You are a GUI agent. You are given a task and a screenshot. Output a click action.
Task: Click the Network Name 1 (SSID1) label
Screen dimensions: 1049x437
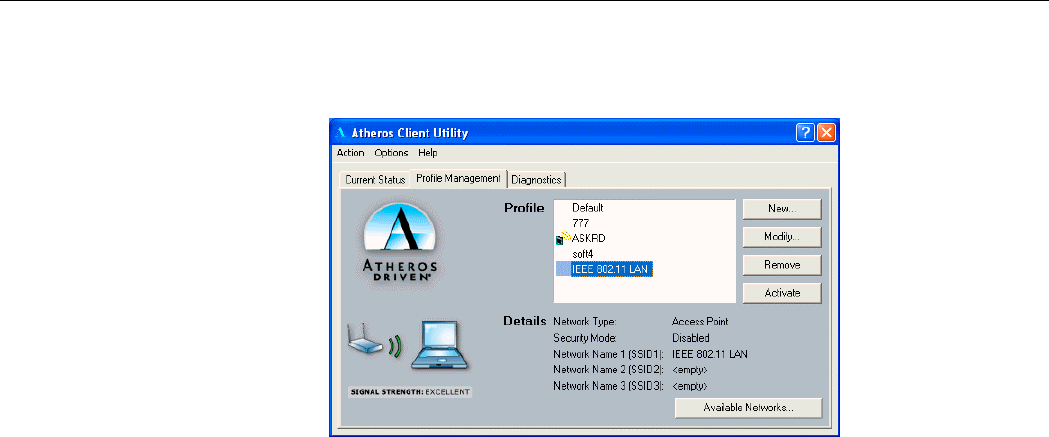pos(608,354)
